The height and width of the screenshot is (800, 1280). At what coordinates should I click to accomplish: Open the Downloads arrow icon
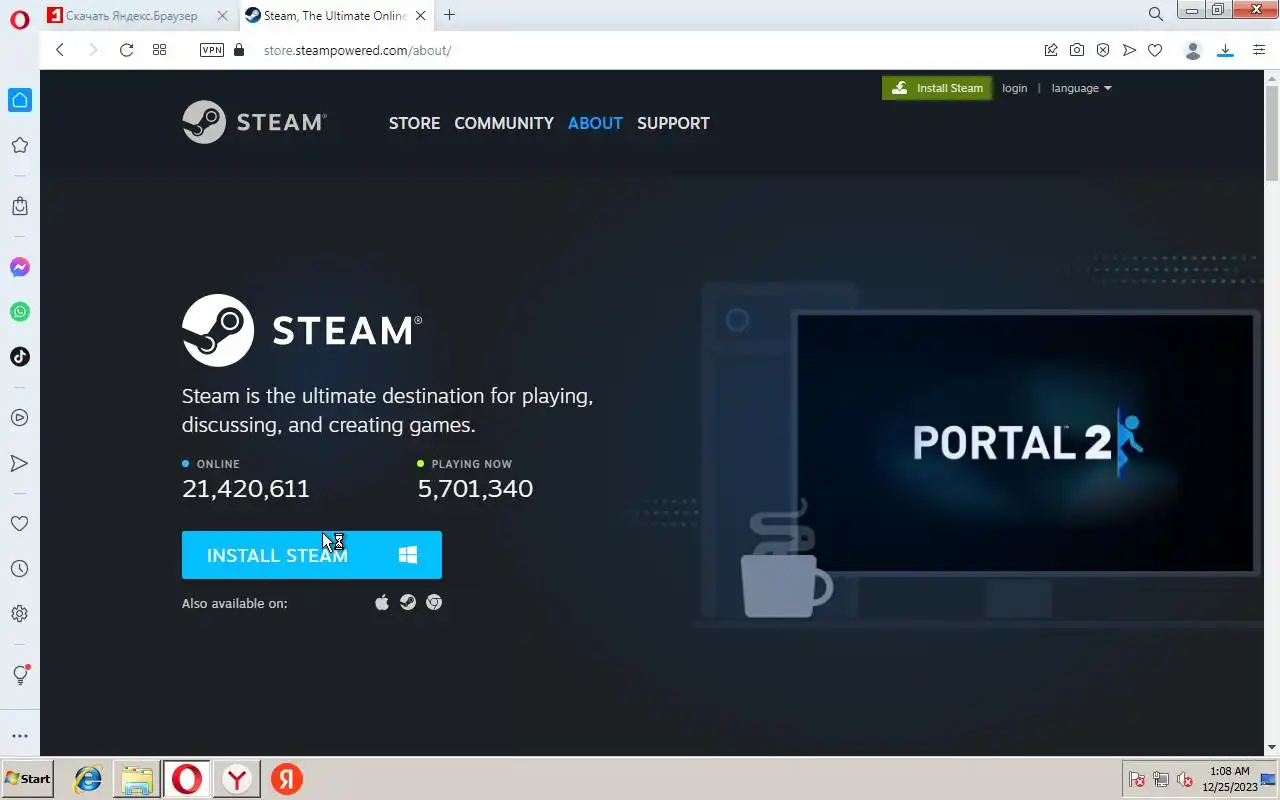point(1225,50)
